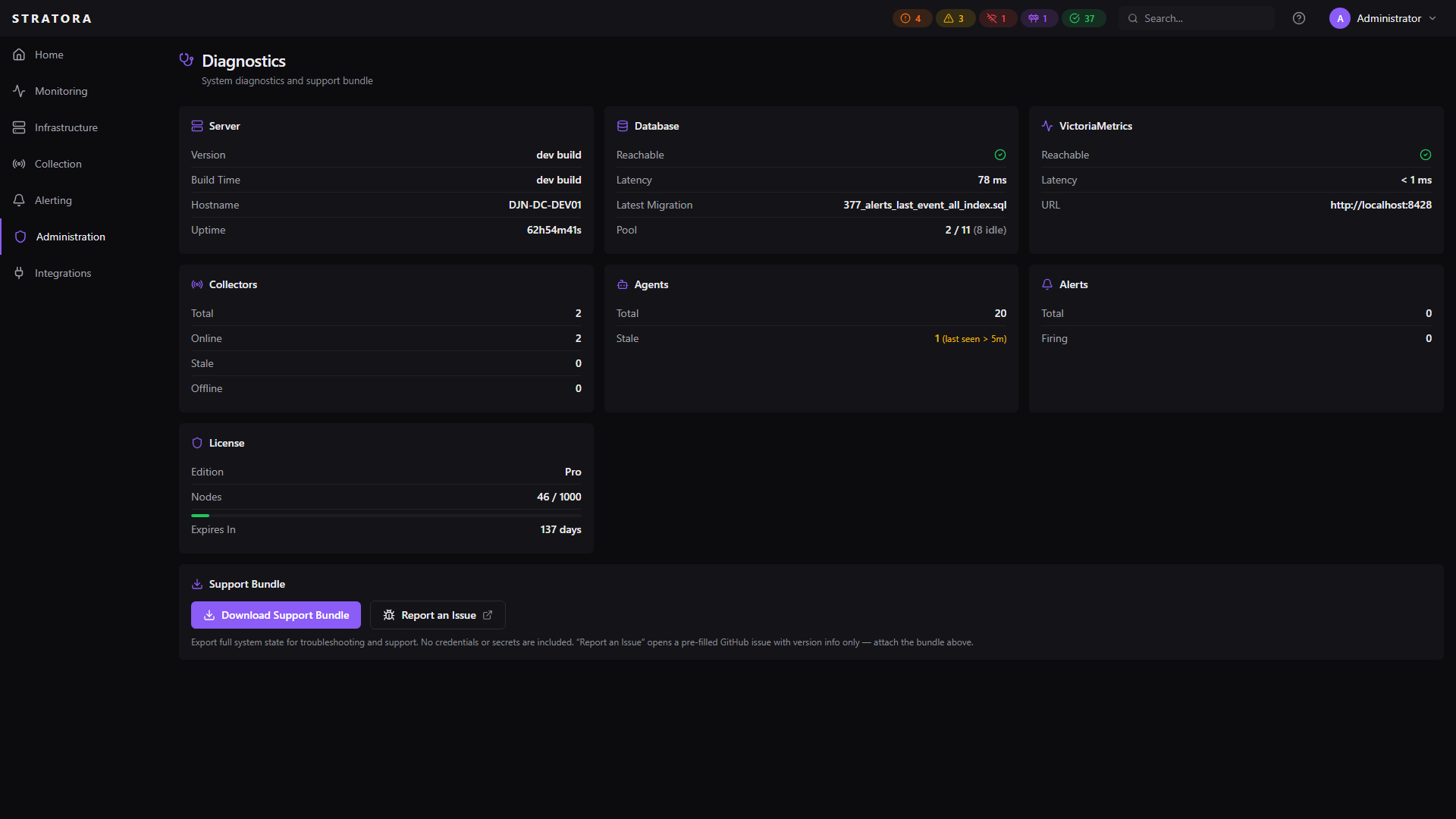
Task: Open the help question mark icon
Action: click(1299, 18)
